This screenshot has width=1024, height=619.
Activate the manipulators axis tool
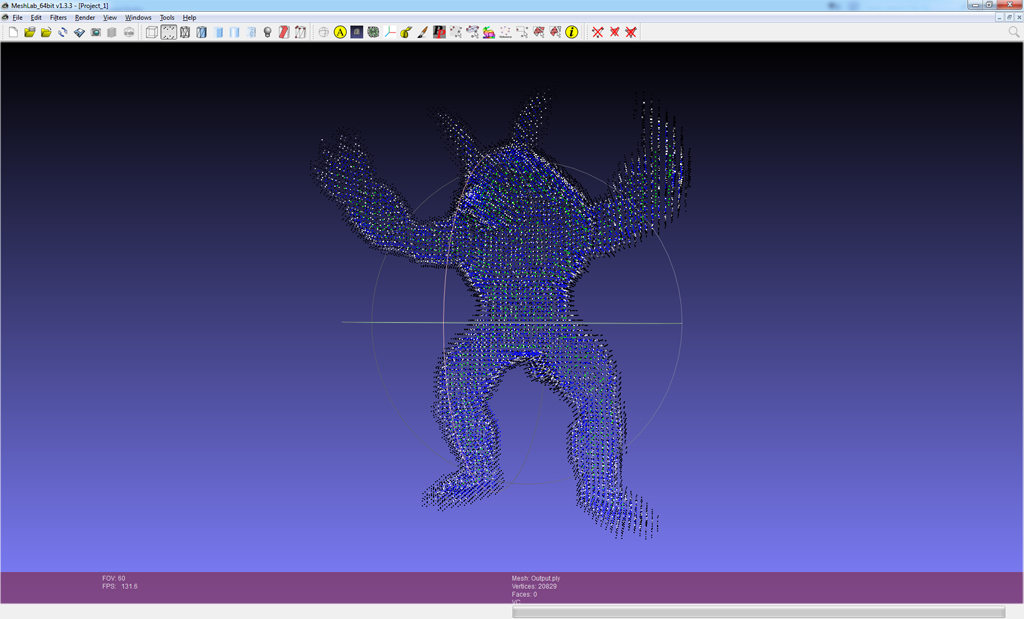coord(390,32)
